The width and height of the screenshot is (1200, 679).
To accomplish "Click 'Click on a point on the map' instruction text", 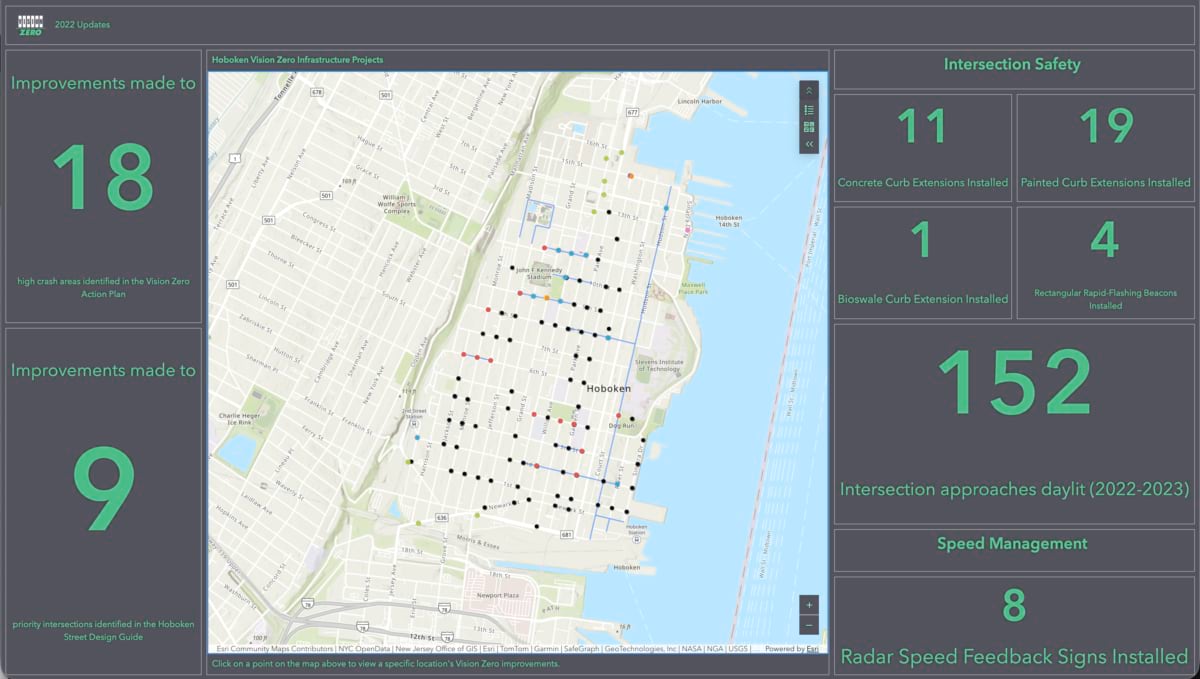I will click(385, 663).
